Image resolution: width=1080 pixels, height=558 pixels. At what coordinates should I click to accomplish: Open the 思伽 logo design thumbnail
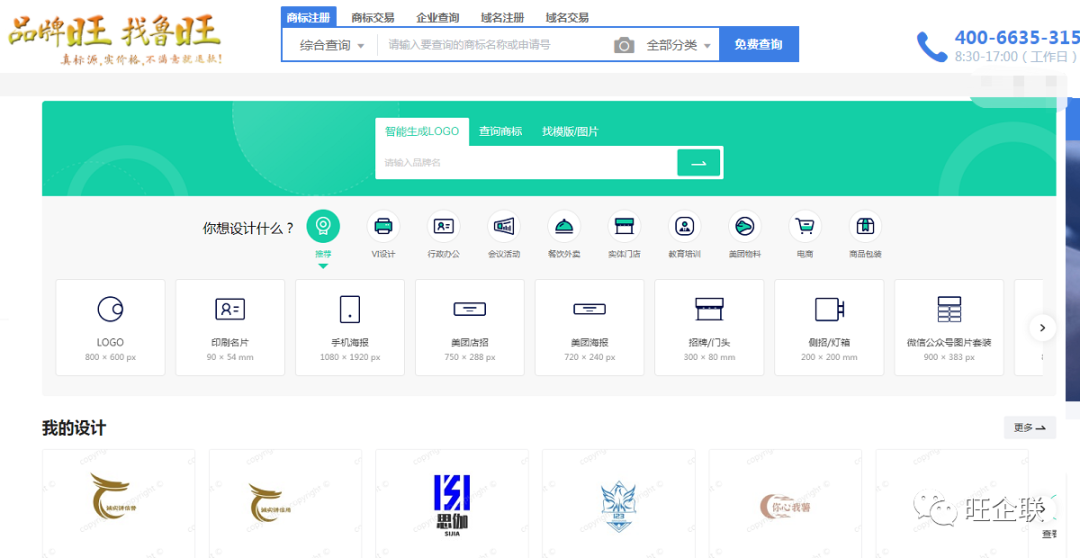coord(451,503)
